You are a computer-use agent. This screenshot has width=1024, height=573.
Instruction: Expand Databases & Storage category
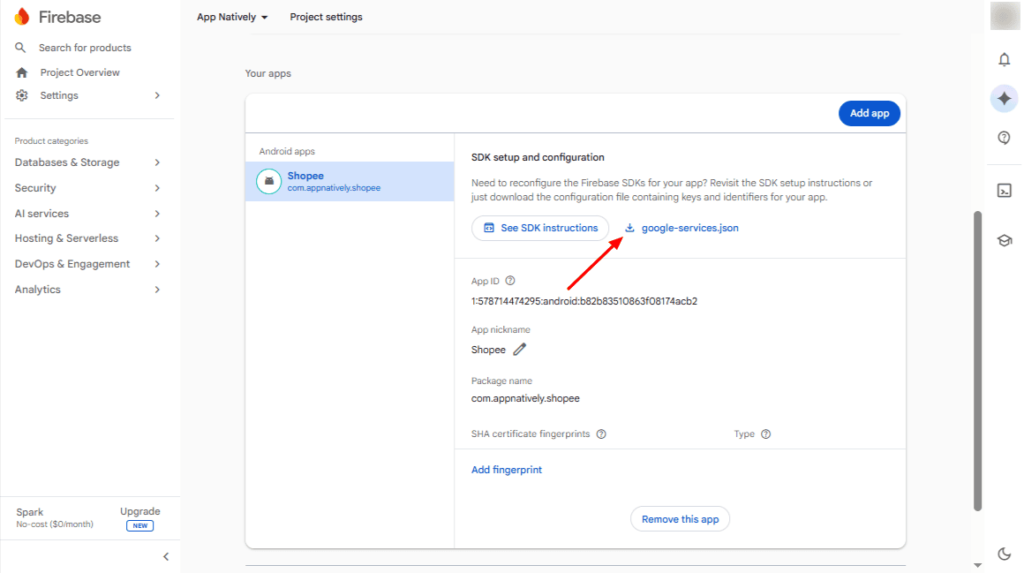(87, 162)
